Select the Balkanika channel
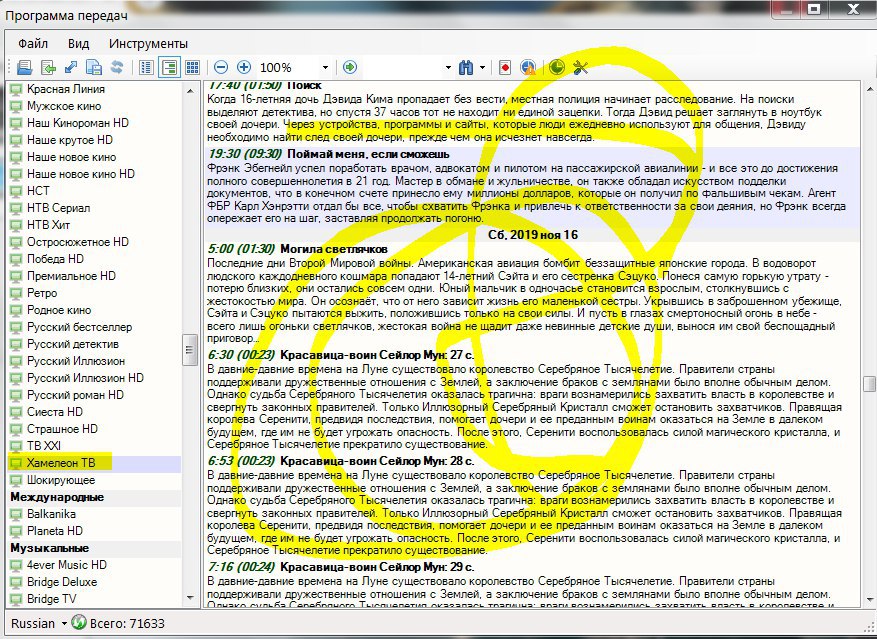This screenshot has height=639, width=877. (51, 514)
